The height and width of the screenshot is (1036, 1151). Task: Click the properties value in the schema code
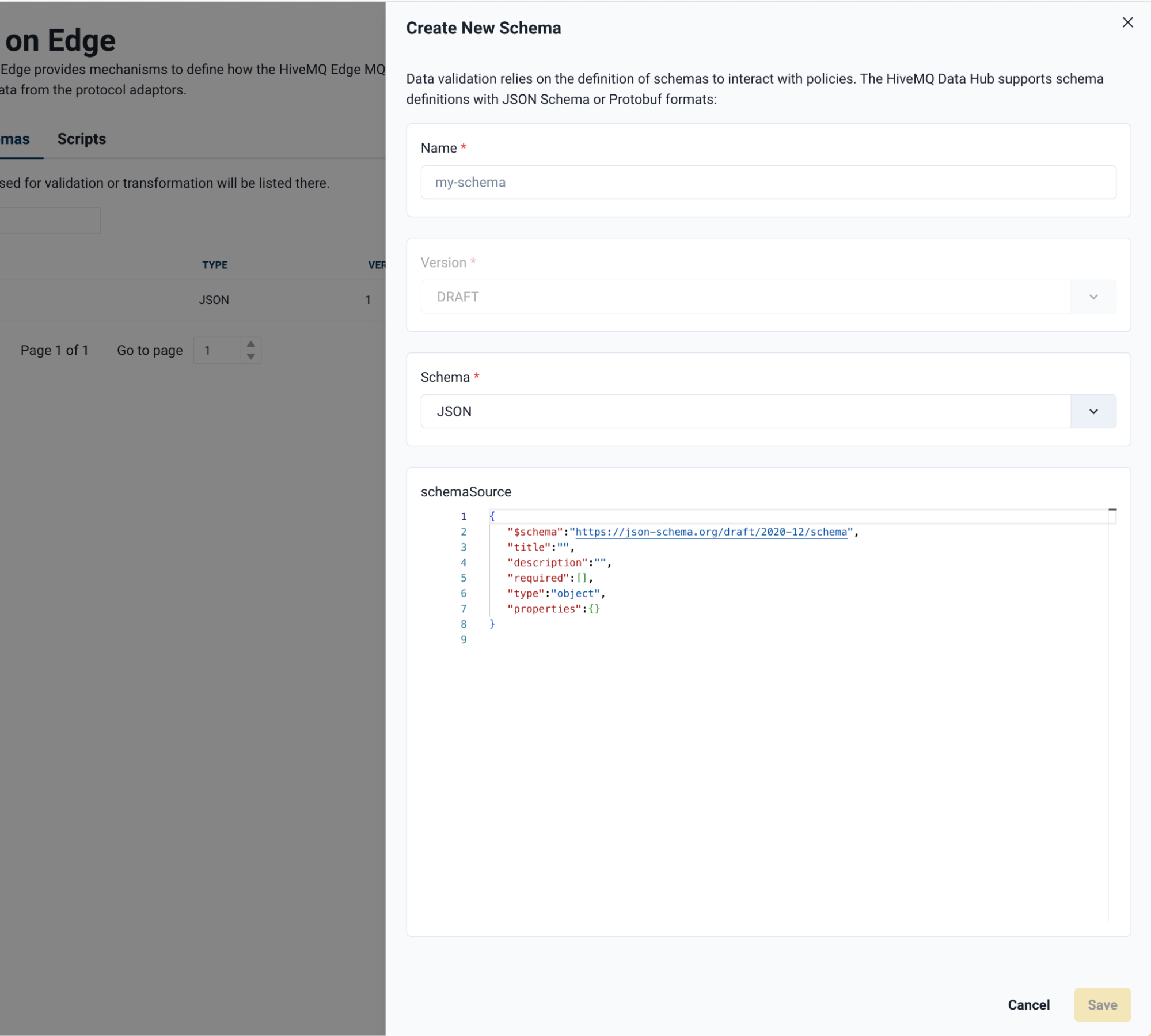point(593,609)
